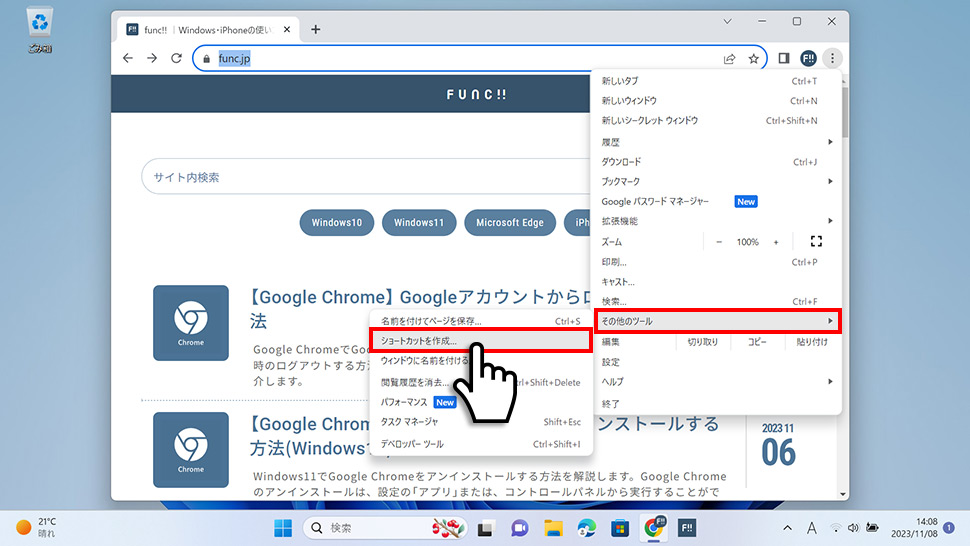This screenshot has height=546, width=970.
Task: Open the notification bell badge
Action: point(949,527)
